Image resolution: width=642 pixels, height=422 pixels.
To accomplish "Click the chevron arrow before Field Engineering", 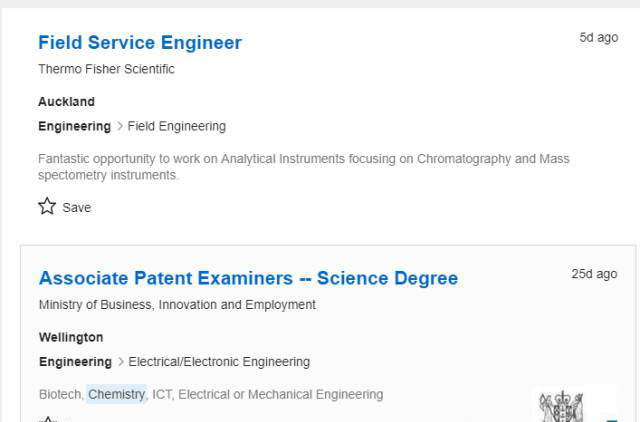I will pos(119,126).
